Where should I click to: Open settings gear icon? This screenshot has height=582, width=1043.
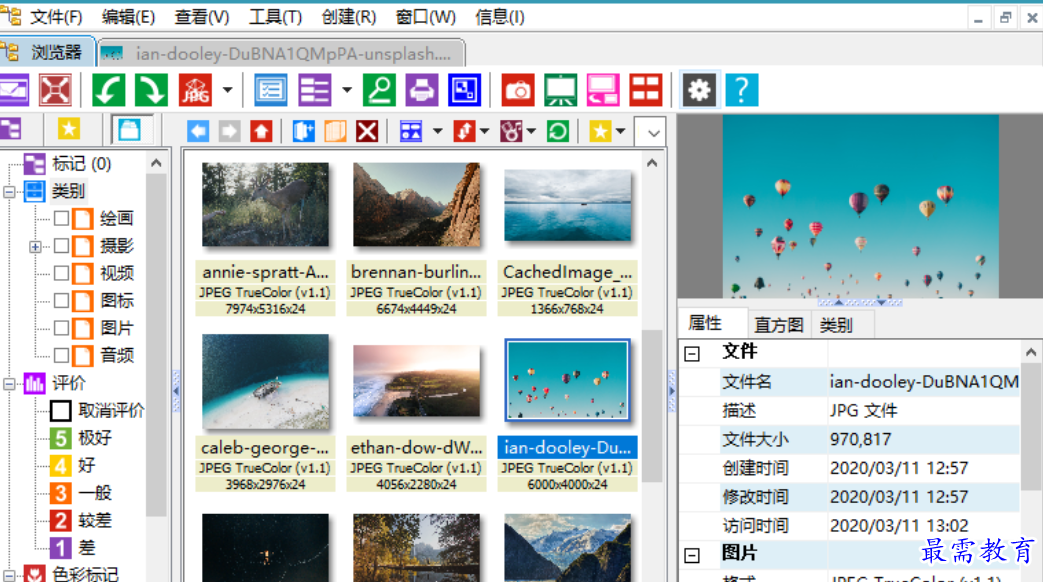[699, 90]
